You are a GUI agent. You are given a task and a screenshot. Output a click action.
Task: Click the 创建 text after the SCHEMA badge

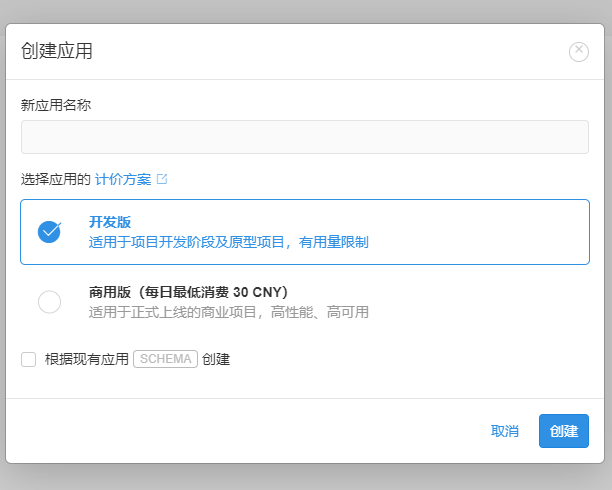pyautogui.click(x=216, y=359)
